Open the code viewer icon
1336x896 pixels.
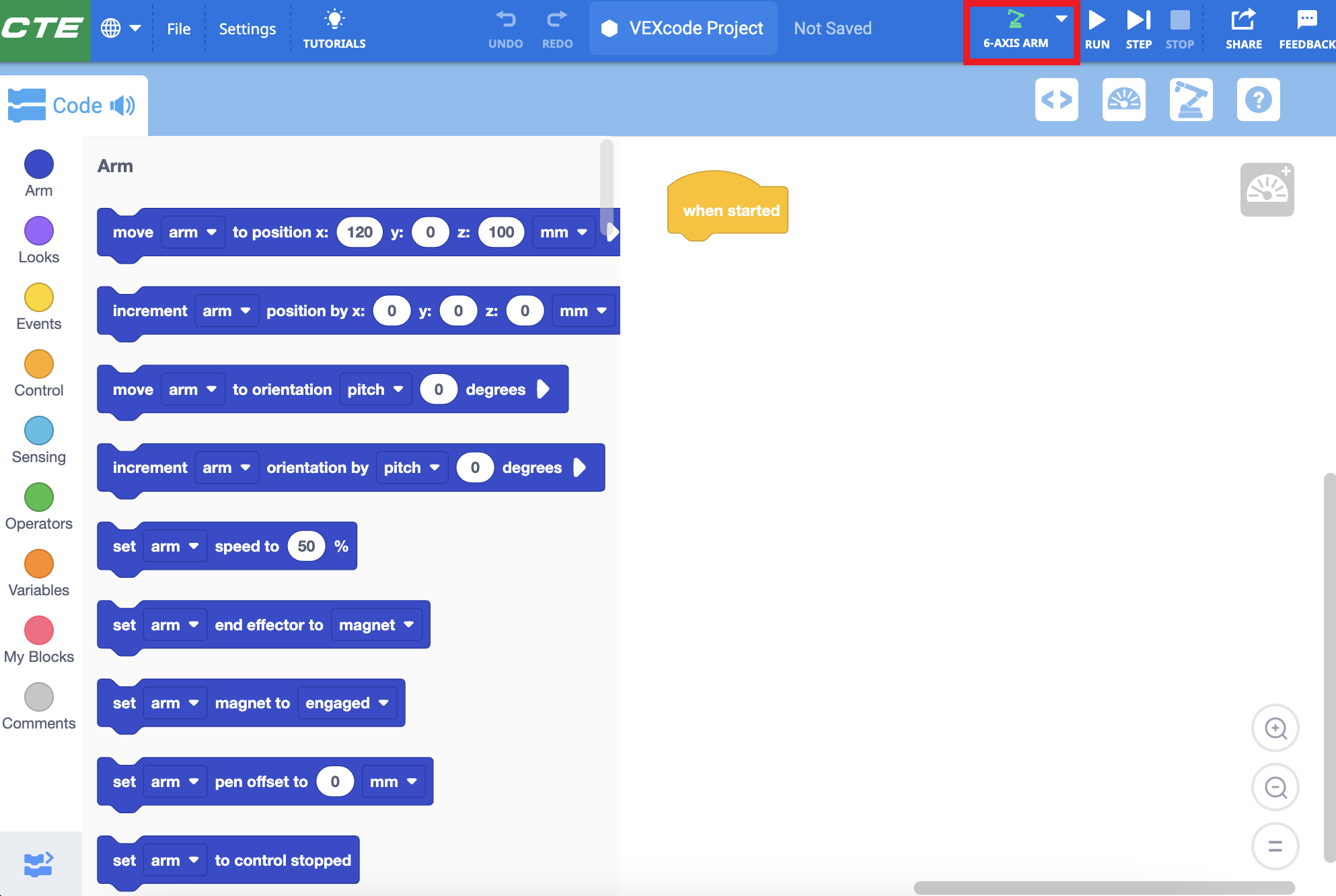(1056, 99)
